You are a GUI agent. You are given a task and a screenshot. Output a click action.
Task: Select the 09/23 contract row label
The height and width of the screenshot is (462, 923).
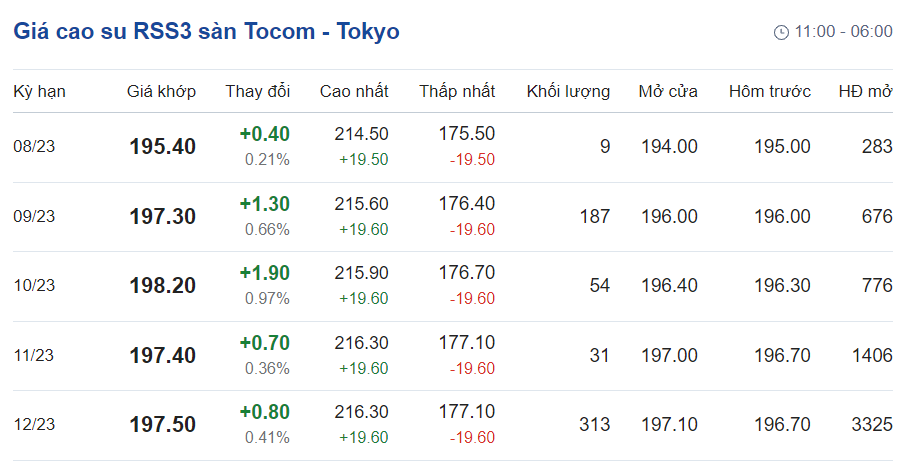pyautogui.click(x=34, y=216)
